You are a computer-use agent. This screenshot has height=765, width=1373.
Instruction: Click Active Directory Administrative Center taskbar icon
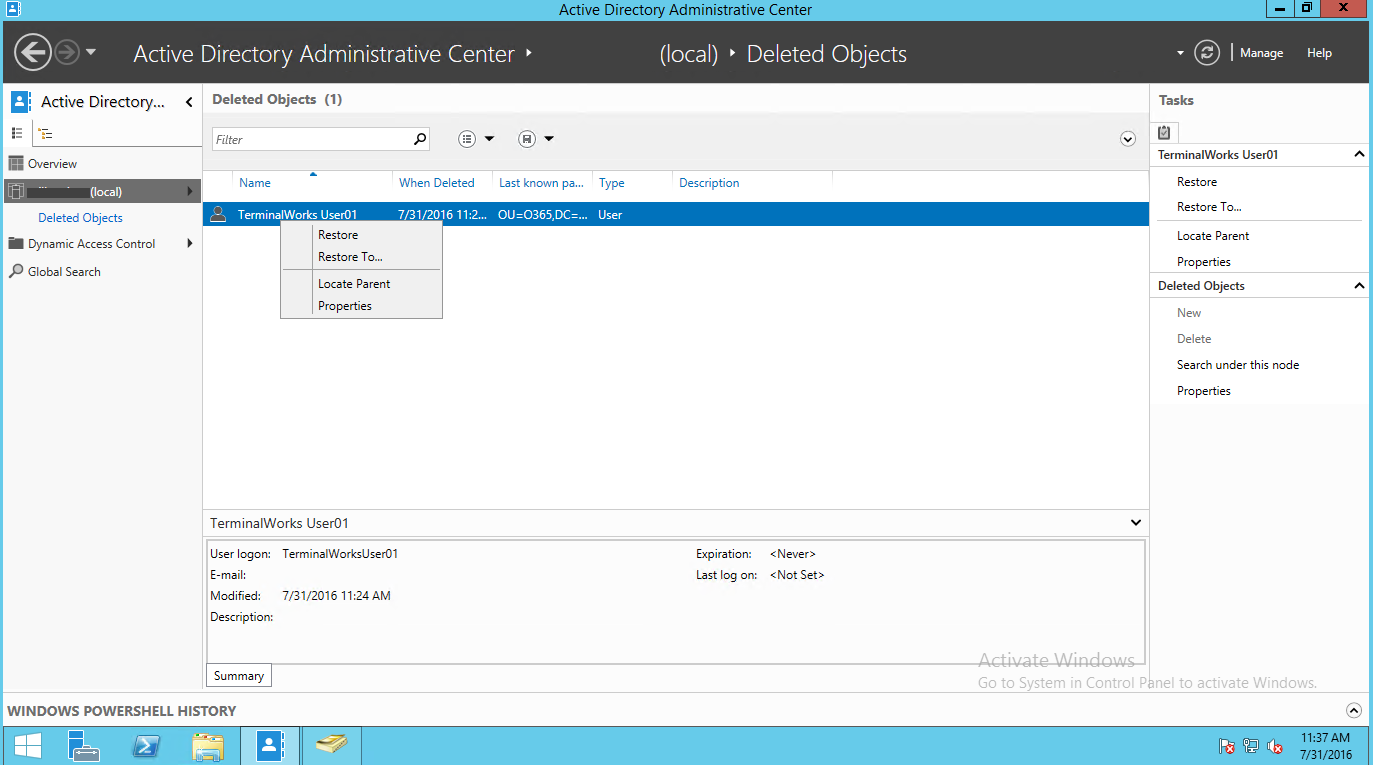click(269, 746)
